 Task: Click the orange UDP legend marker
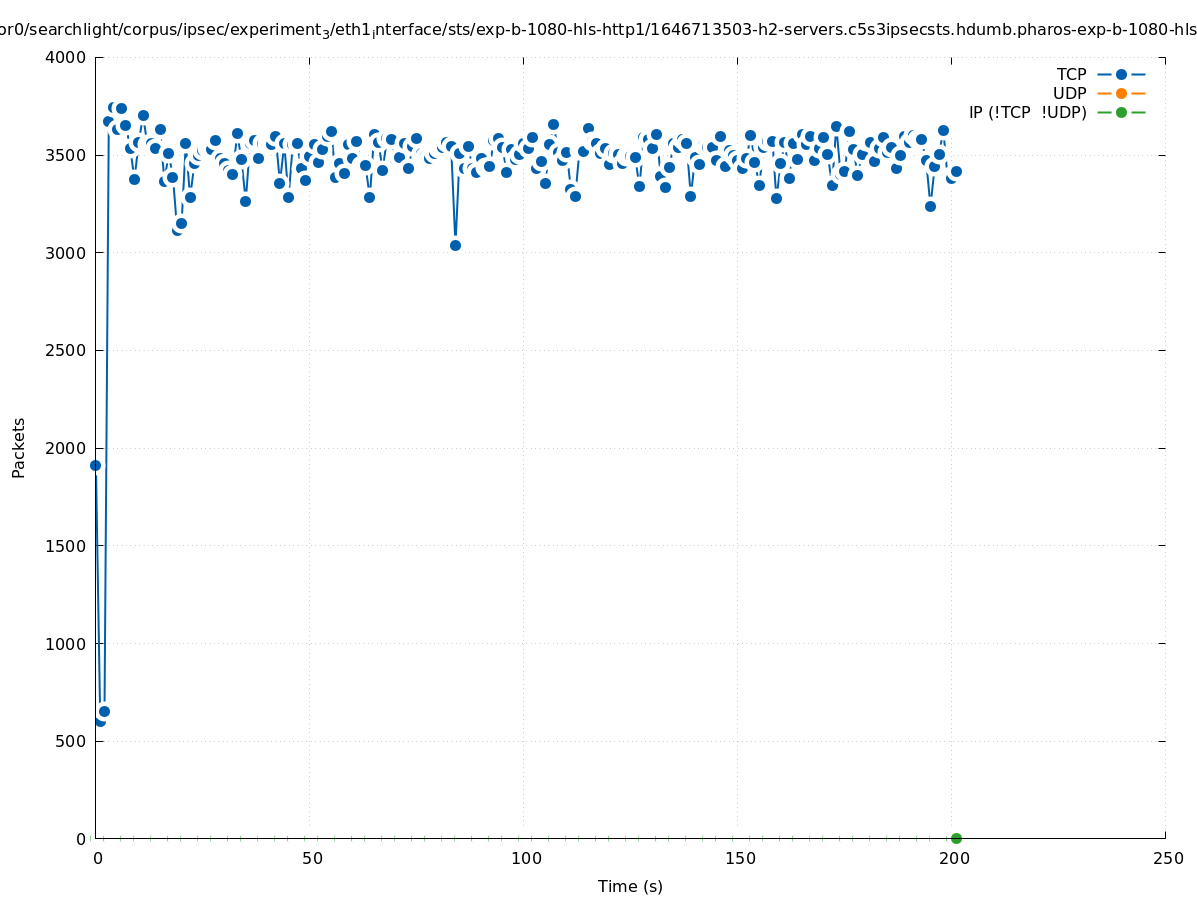point(1121,93)
